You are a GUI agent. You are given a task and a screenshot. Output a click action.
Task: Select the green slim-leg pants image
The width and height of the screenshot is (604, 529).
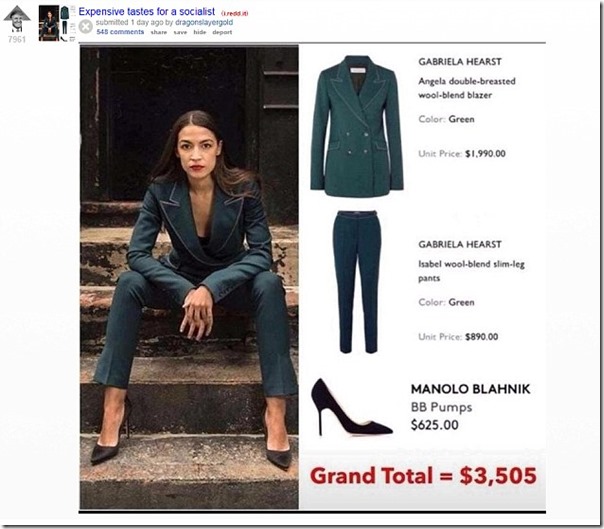click(x=357, y=282)
